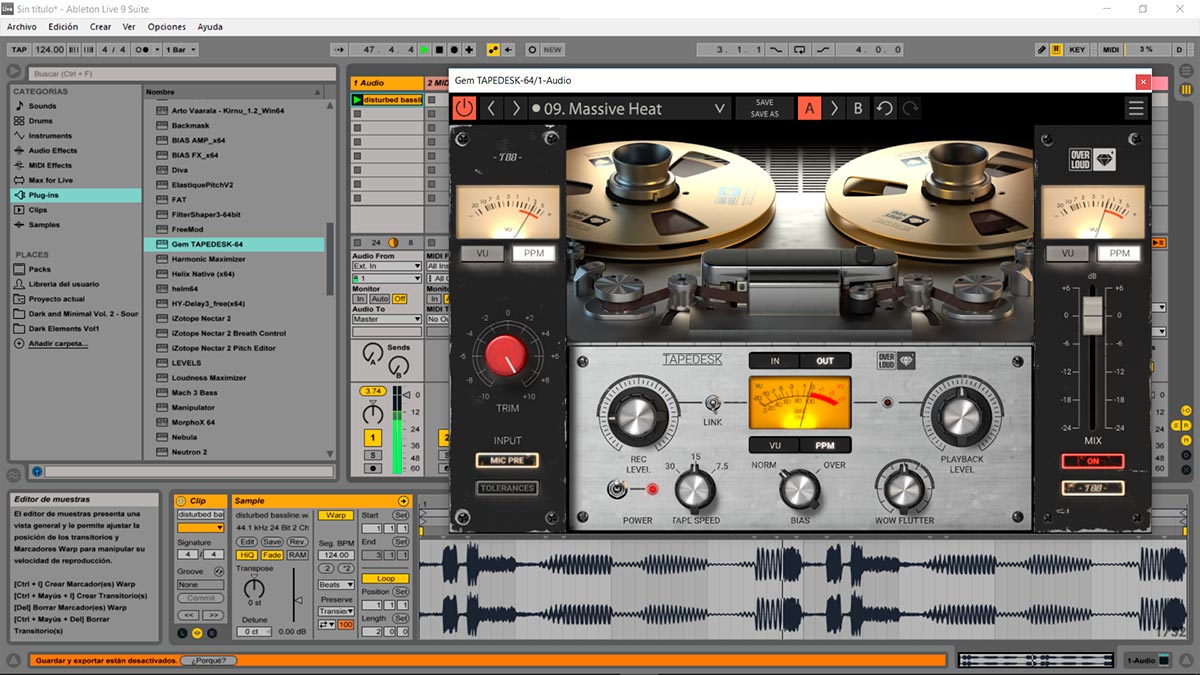The height and width of the screenshot is (675, 1200).
Task: Open the TAPEDESK hamburger menu
Action: click(x=1136, y=109)
